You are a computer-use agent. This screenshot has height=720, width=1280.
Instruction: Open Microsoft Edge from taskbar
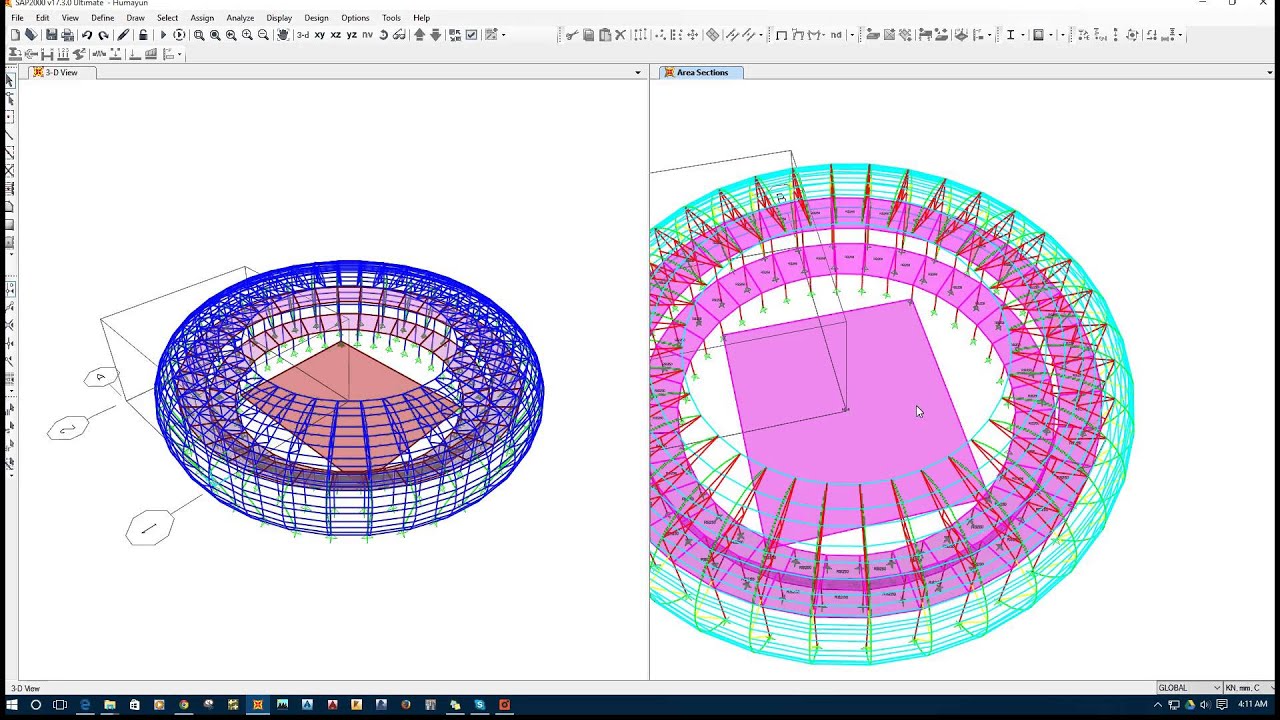pyautogui.click(x=85, y=705)
